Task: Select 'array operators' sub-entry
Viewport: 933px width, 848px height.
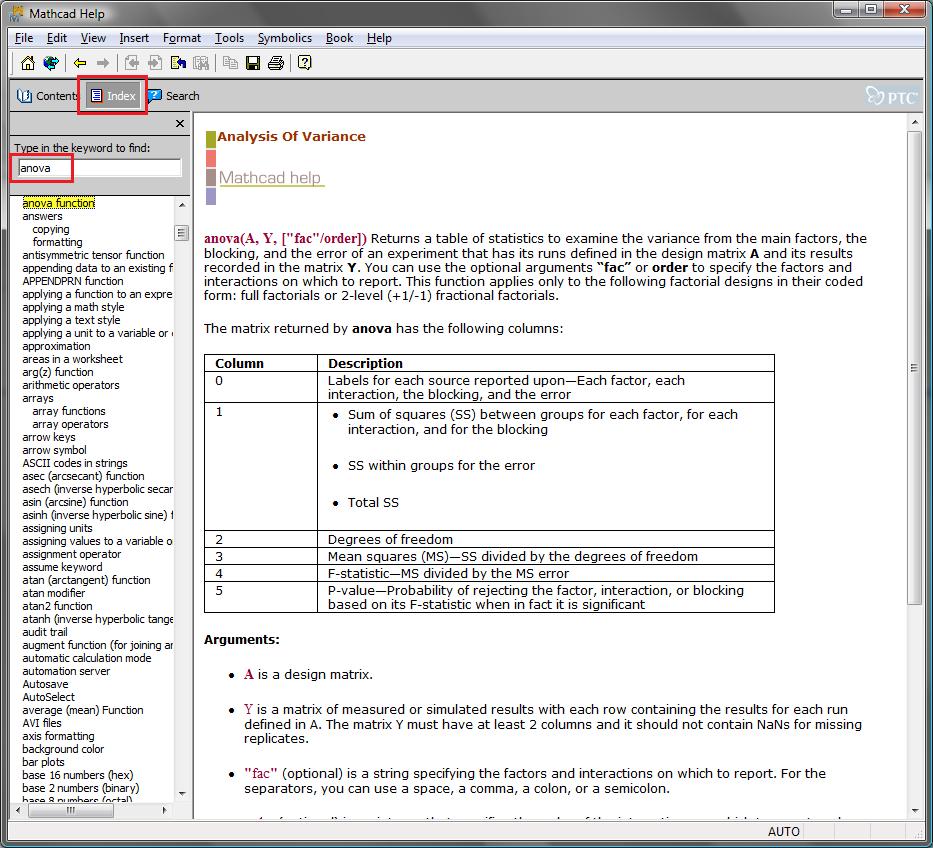Action: point(70,424)
